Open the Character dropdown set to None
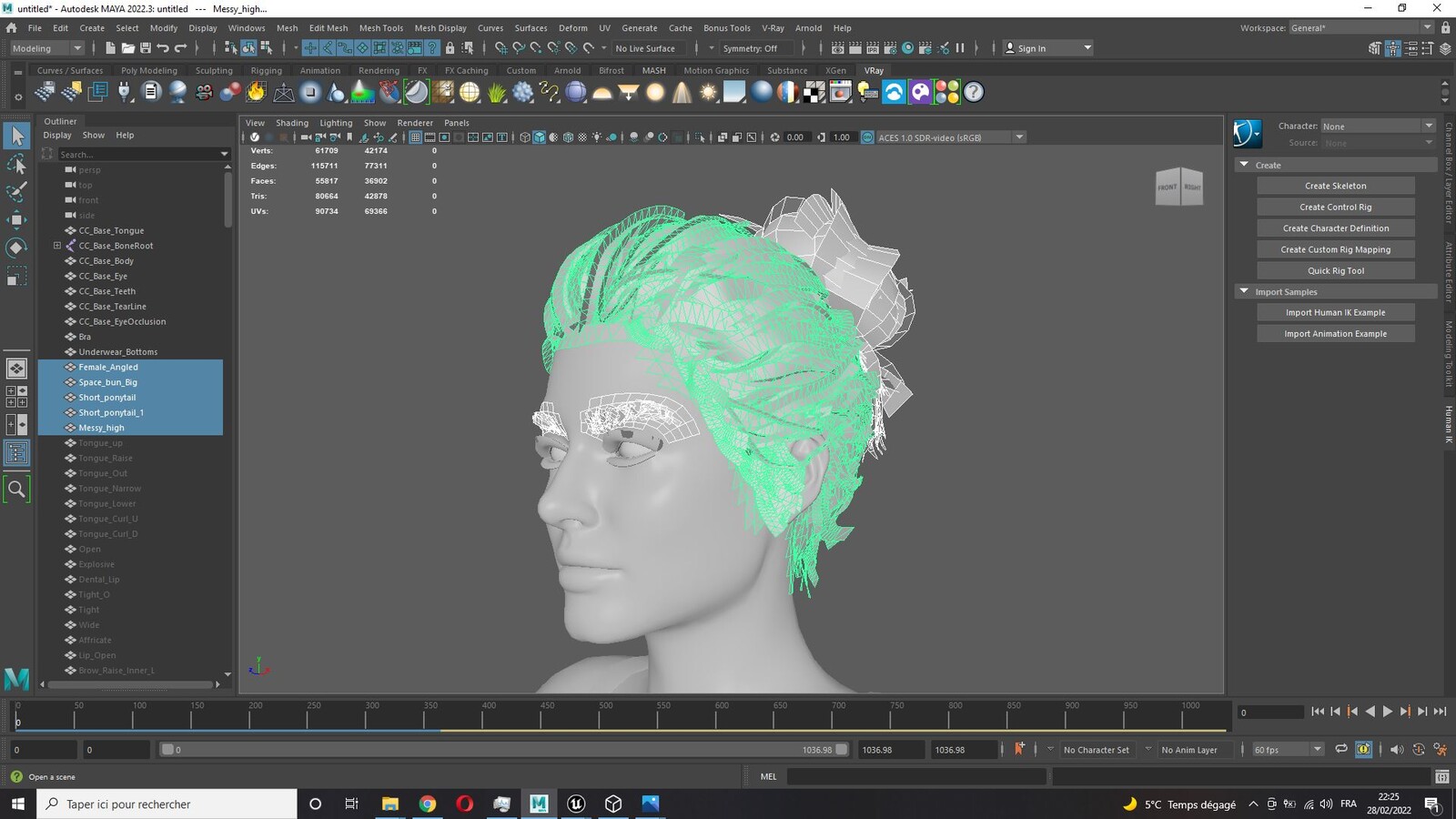This screenshot has width=1456, height=819. 1378,126
